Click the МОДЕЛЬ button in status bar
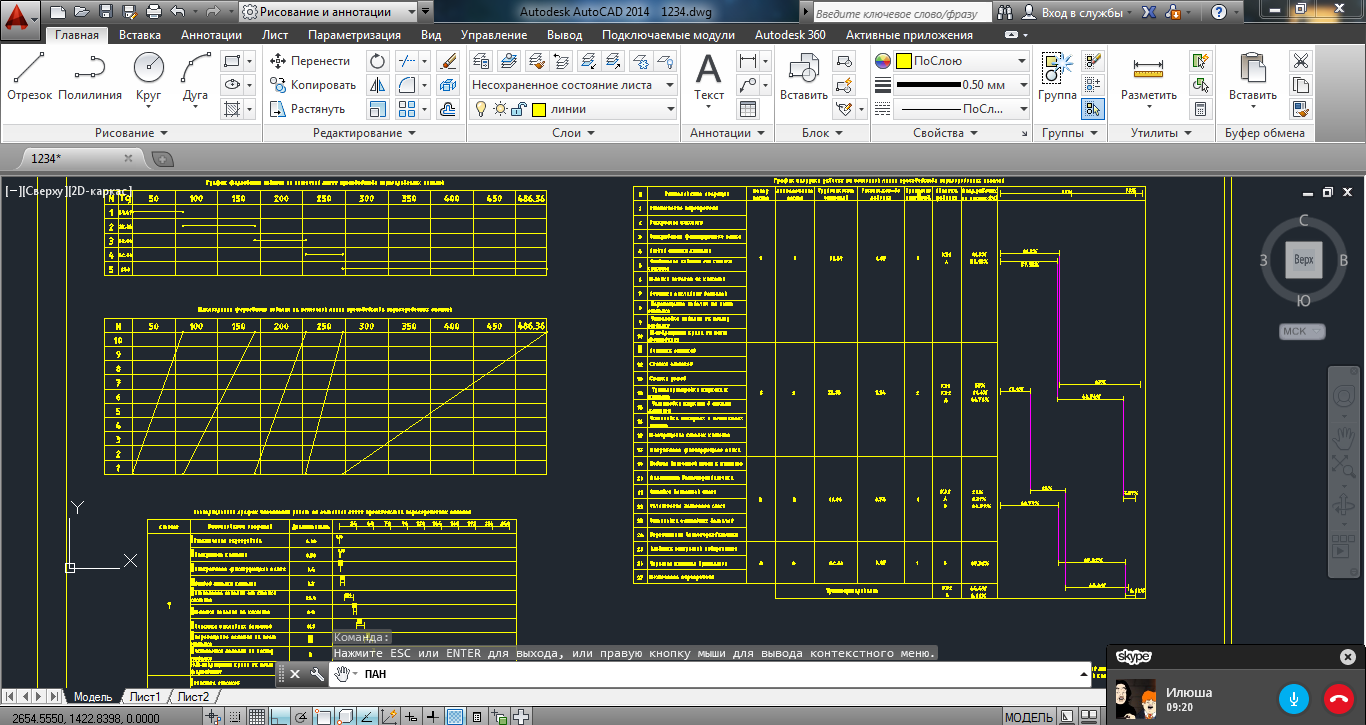 [1028, 717]
